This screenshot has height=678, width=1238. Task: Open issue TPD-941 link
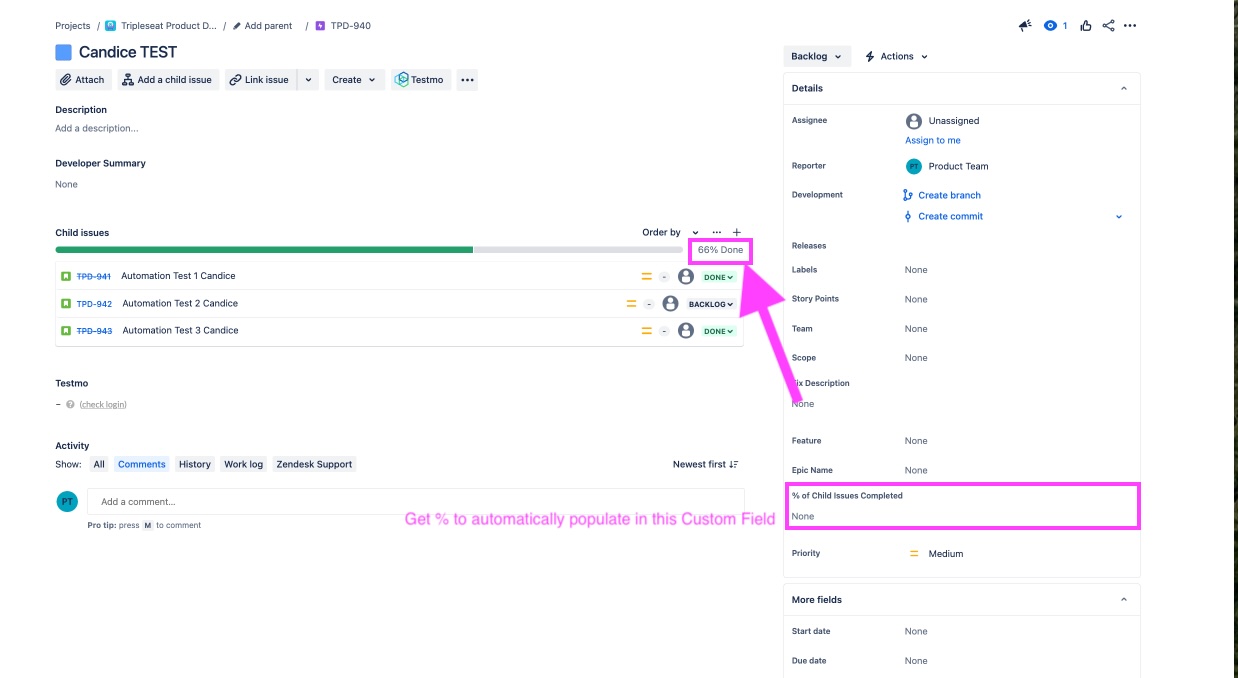94,276
